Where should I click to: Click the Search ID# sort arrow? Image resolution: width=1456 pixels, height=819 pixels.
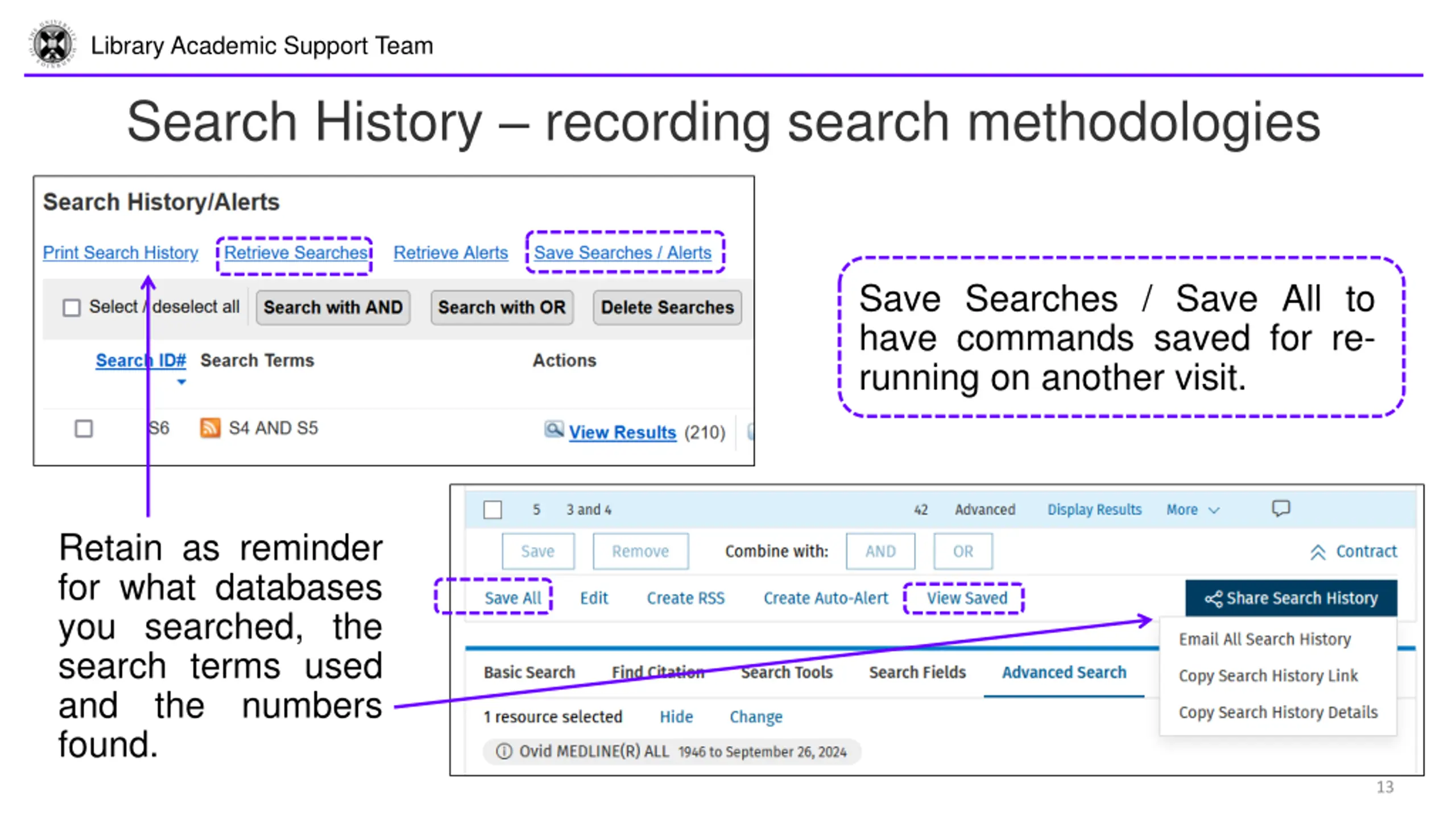click(x=181, y=382)
